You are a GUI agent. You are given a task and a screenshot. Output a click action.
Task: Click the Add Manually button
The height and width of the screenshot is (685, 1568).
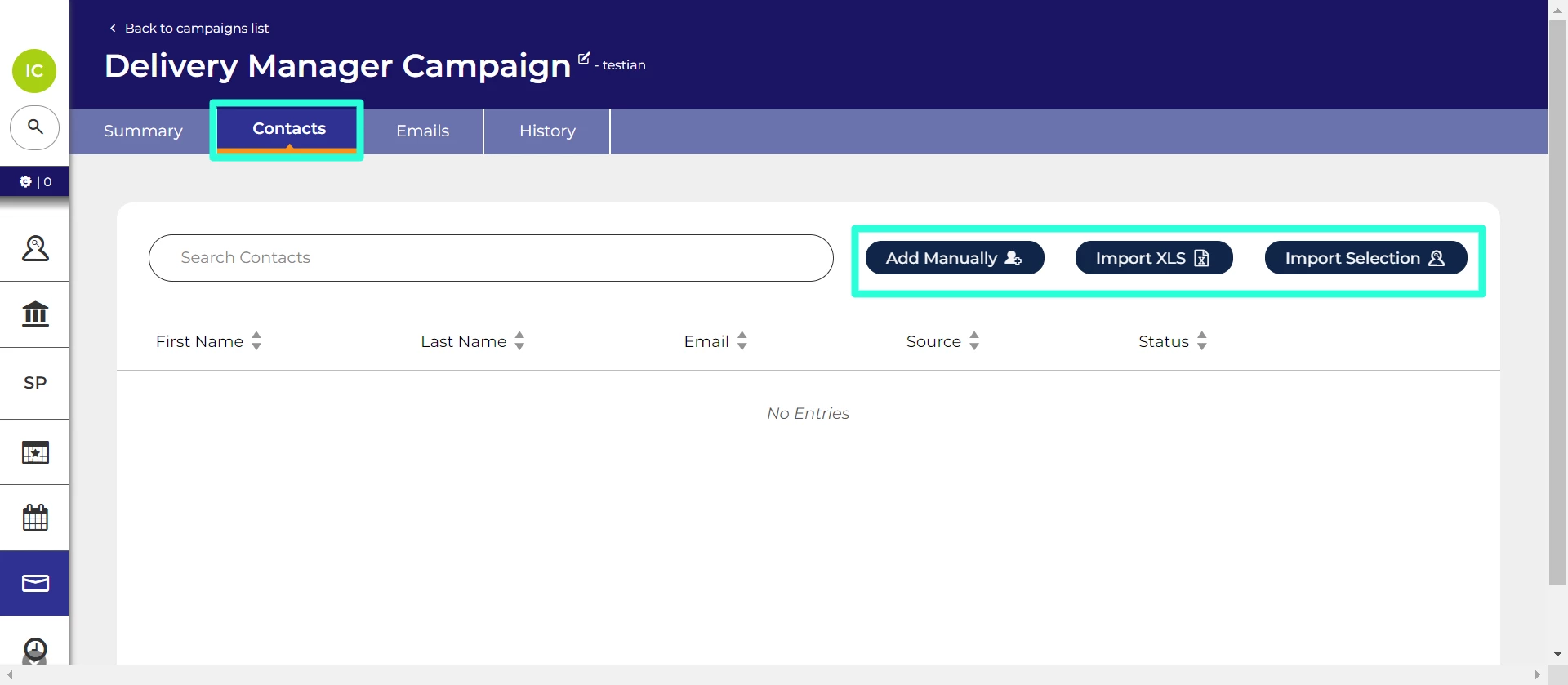pos(954,258)
